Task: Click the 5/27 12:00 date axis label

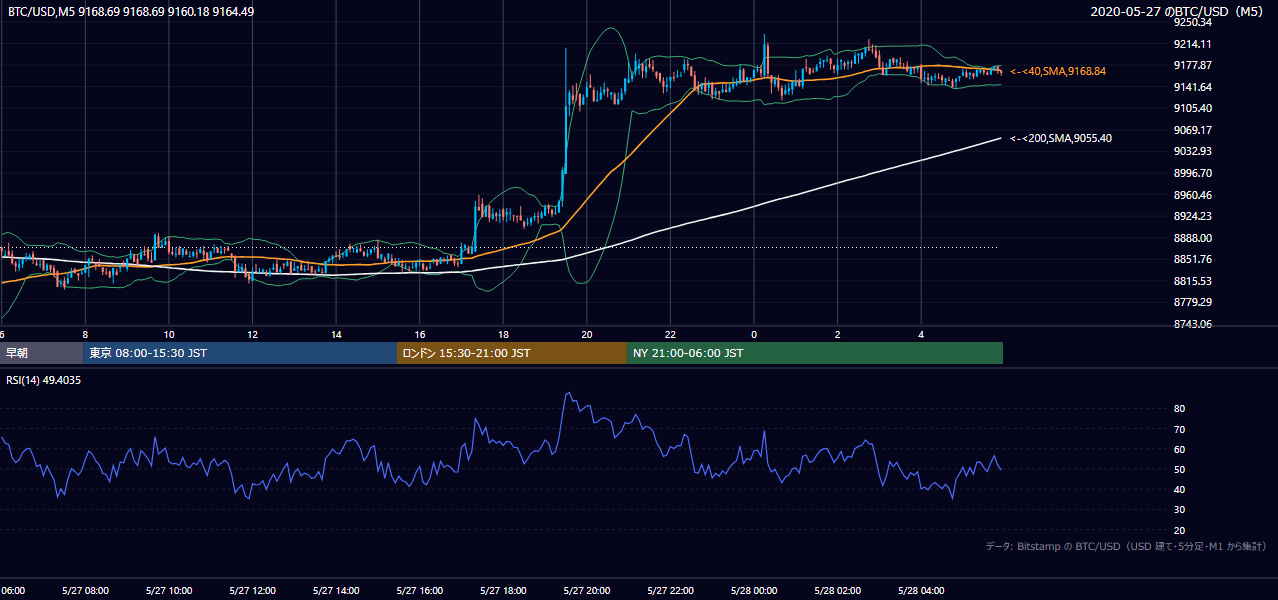Action: pyautogui.click(x=252, y=590)
